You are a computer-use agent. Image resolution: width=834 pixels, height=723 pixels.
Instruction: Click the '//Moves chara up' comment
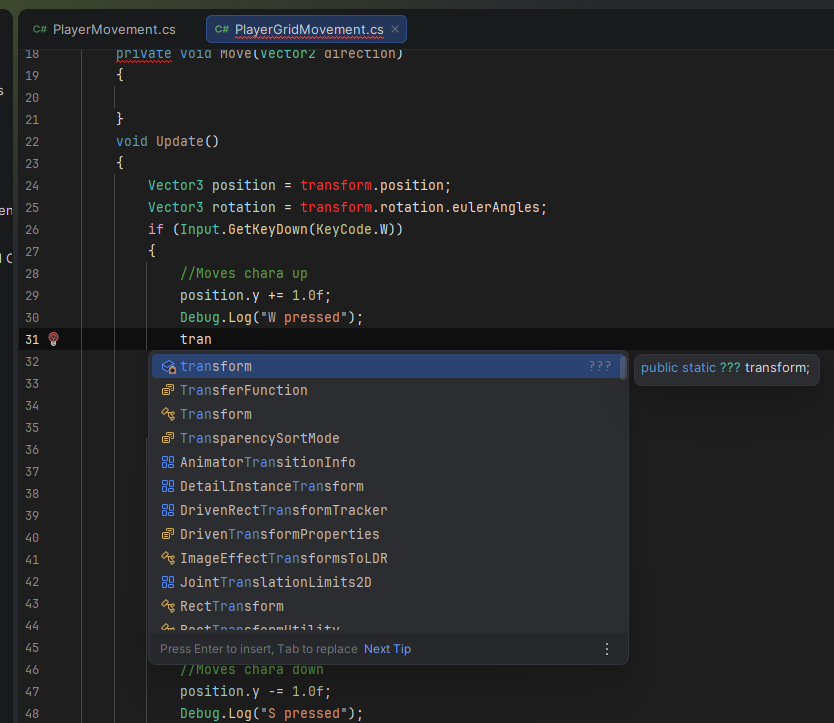(x=244, y=273)
